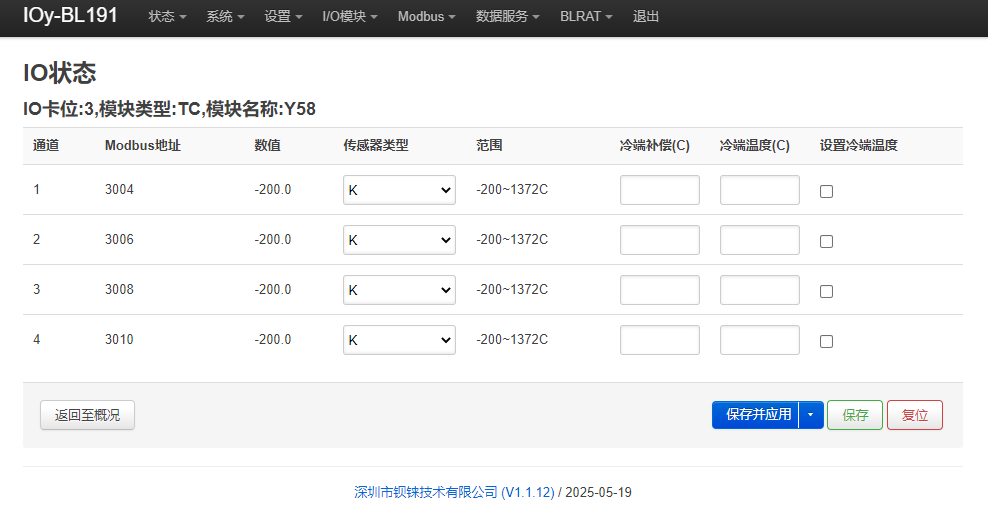Open the 状态 menu
The height and width of the screenshot is (515, 988).
[167, 16]
